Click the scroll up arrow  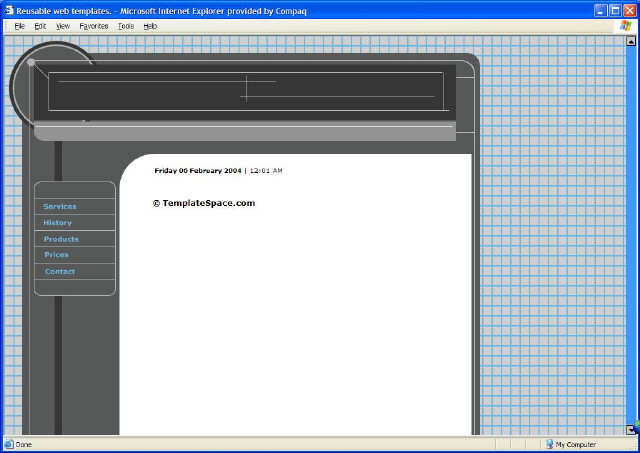tap(631, 41)
